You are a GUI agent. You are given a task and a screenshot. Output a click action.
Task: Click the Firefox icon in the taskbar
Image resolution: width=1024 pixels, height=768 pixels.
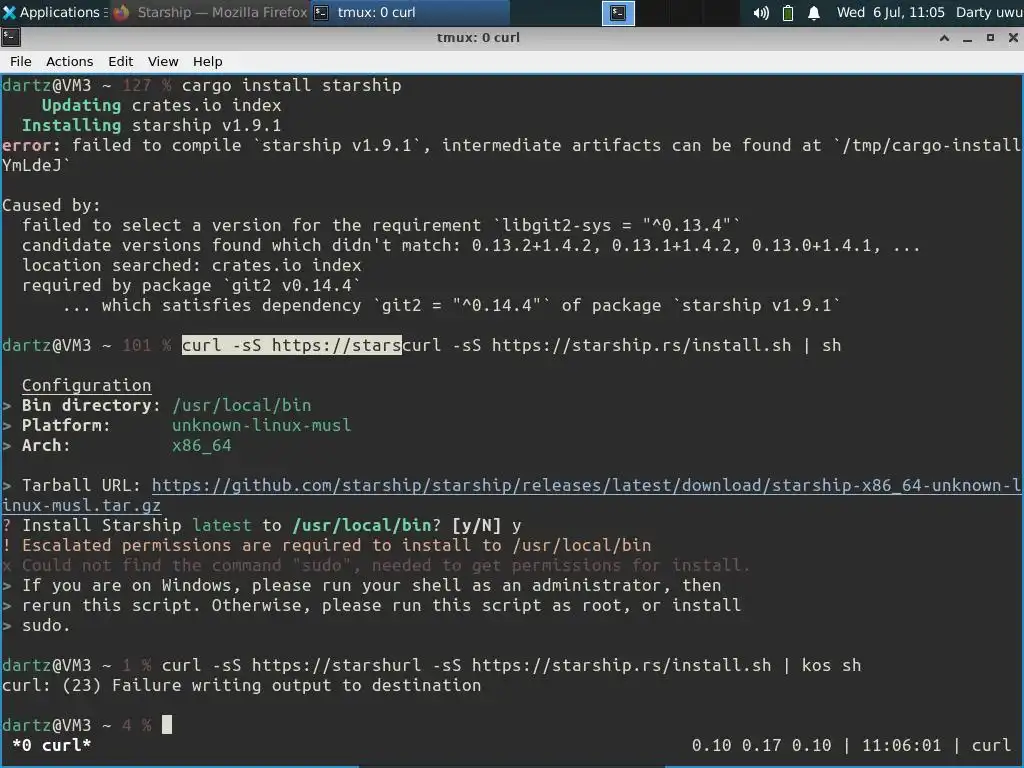pos(121,12)
